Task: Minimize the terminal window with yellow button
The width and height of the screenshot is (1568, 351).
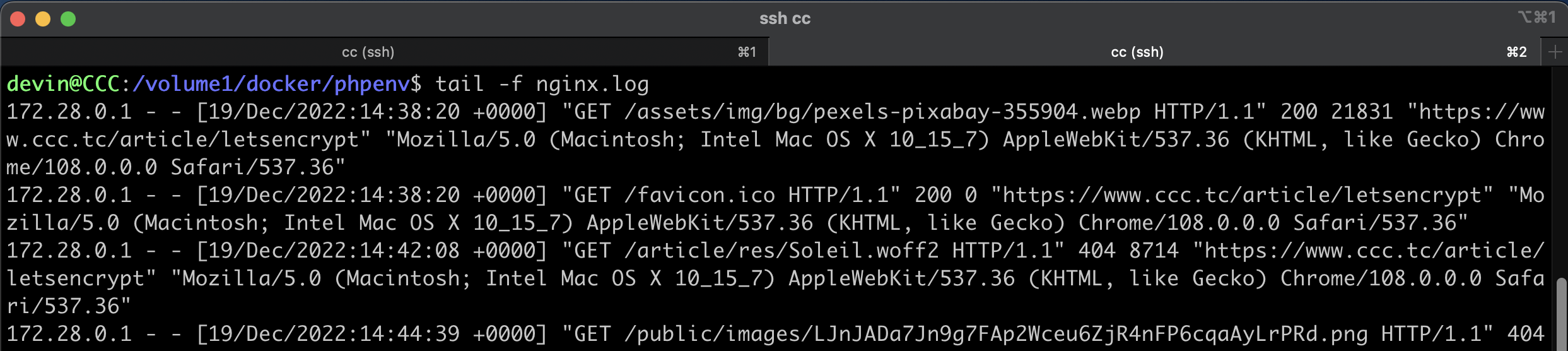Action: coord(43,19)
